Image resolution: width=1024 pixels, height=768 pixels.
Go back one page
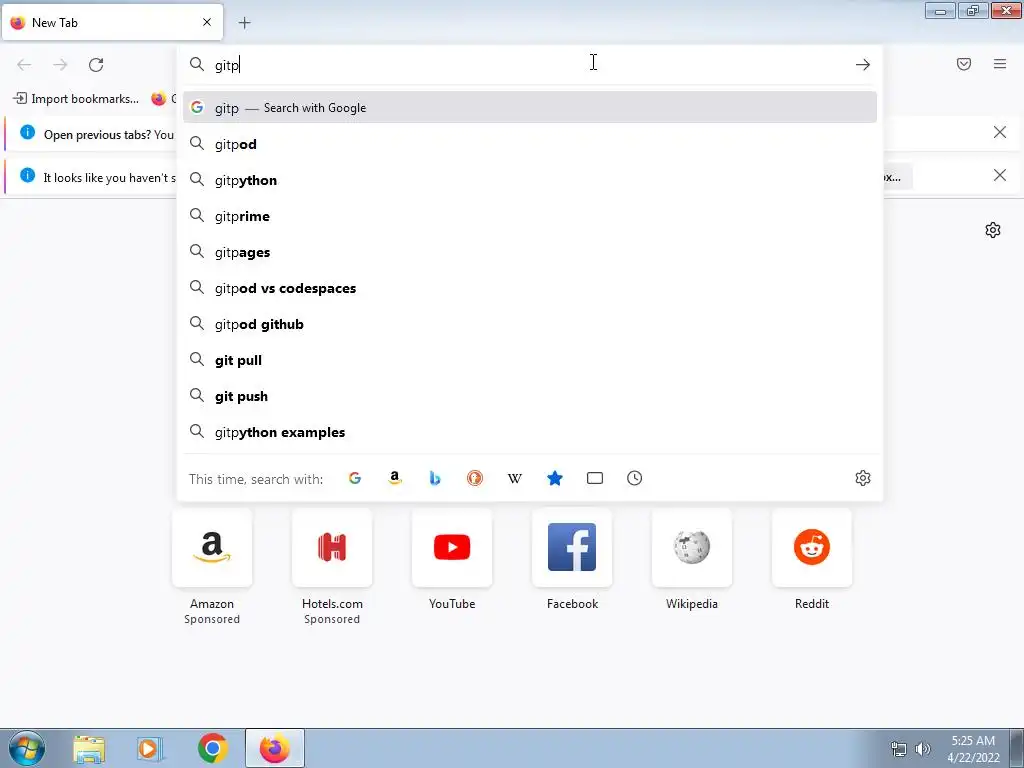point(24,64)
